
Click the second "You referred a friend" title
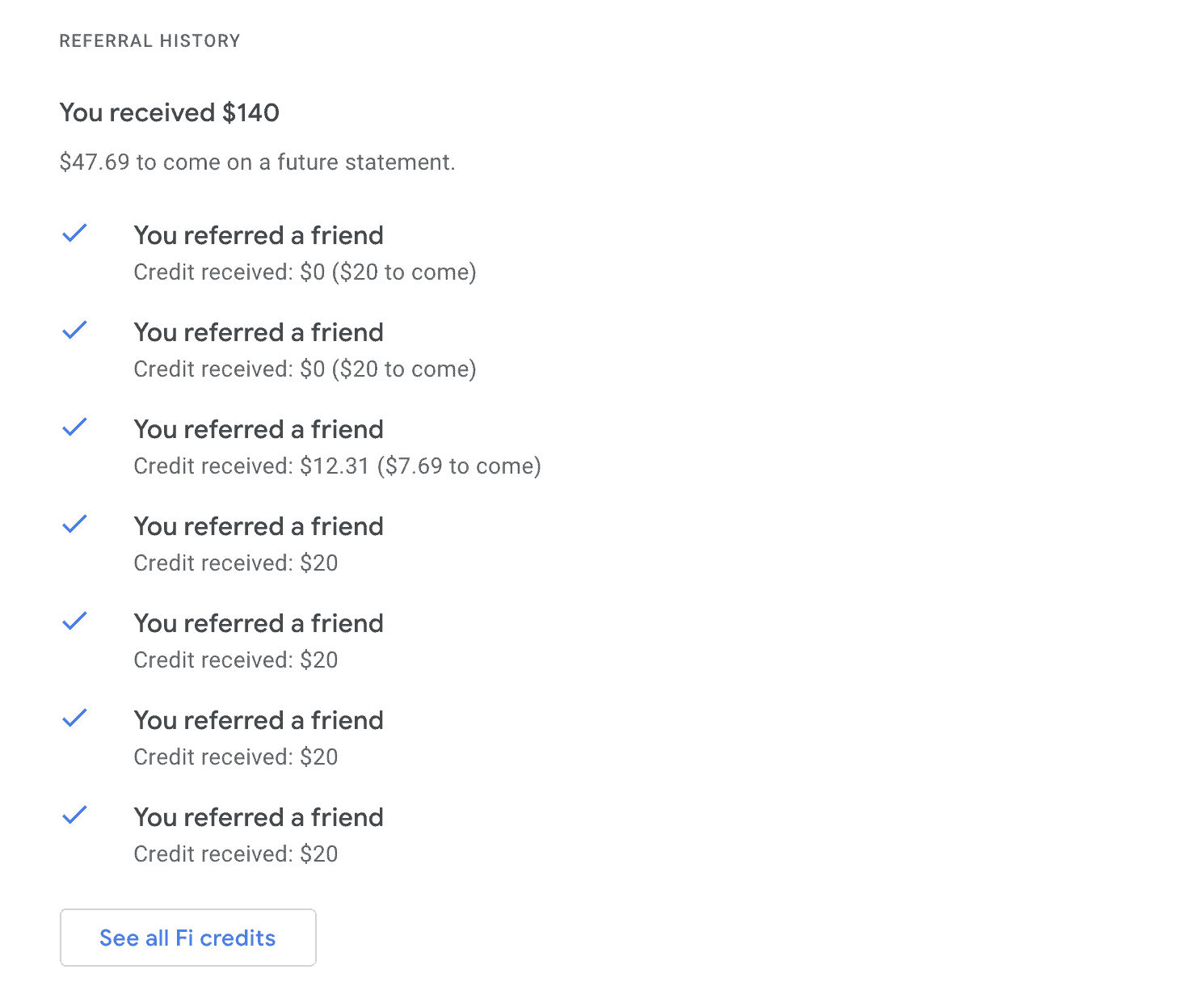click(x=259, y=332)
